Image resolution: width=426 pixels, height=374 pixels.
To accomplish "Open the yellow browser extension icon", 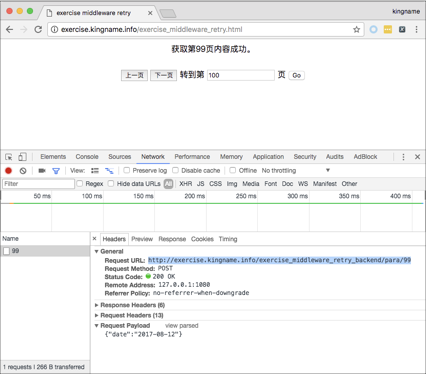I will pyautogui.click(x=388, y=30).
